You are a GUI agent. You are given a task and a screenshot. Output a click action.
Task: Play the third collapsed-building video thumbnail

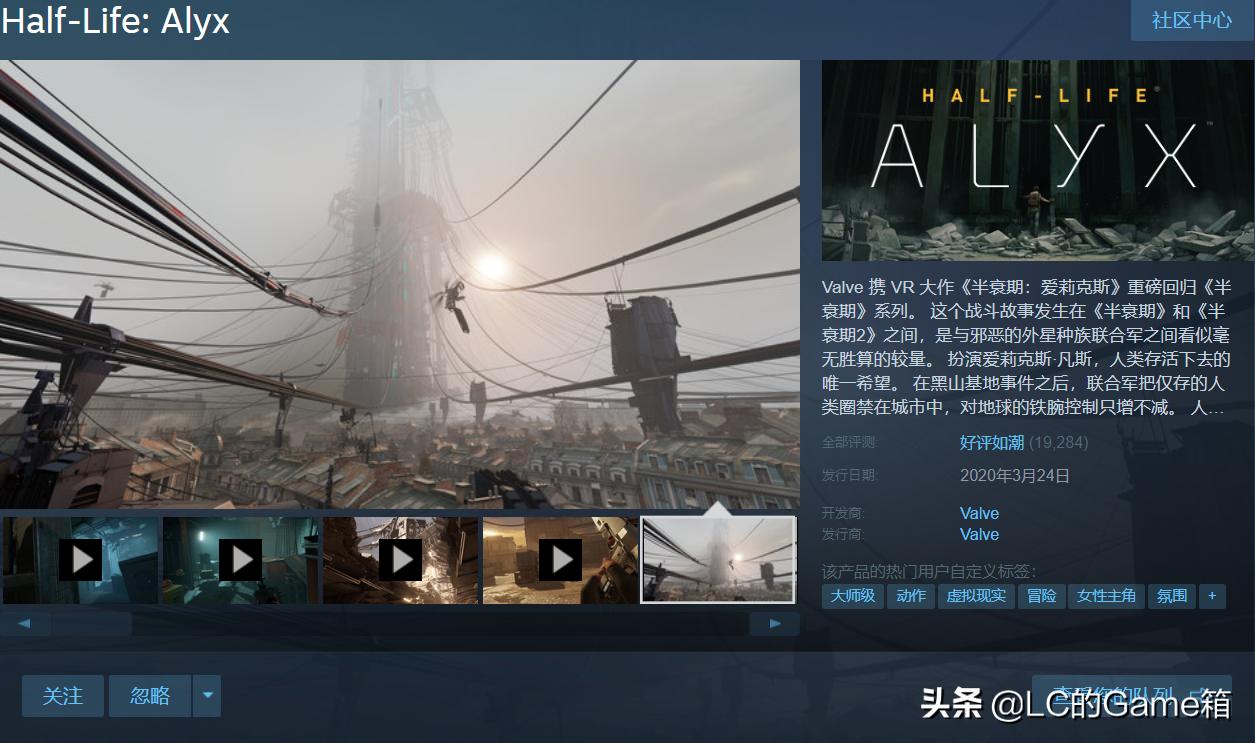point(400,560)
